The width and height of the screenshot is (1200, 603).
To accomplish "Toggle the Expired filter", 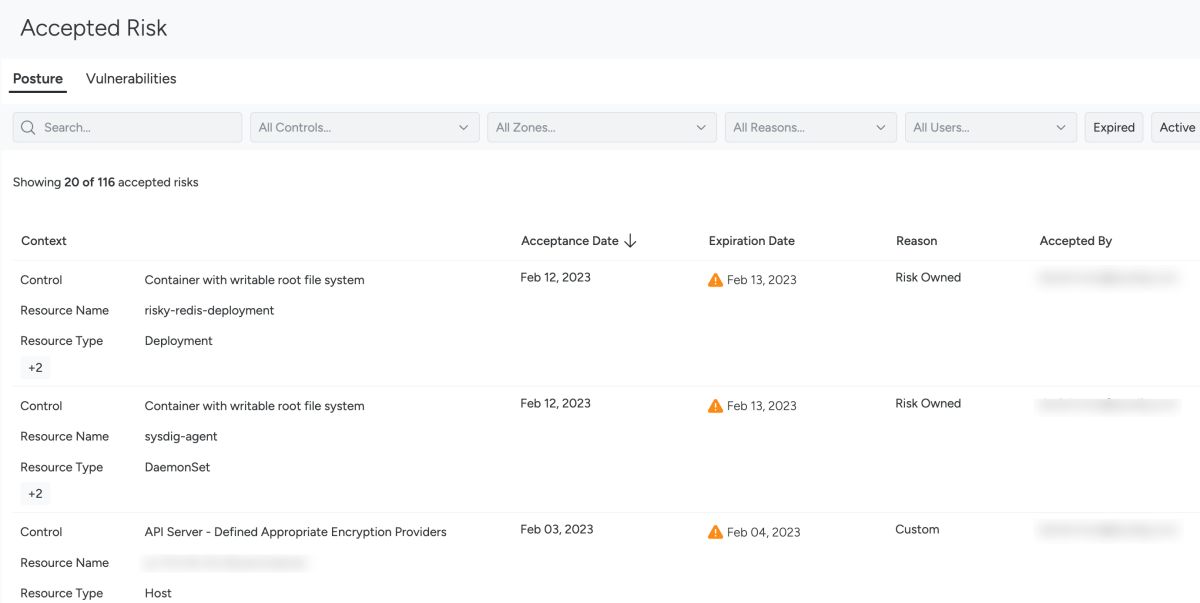I will tap(1113, 127).
